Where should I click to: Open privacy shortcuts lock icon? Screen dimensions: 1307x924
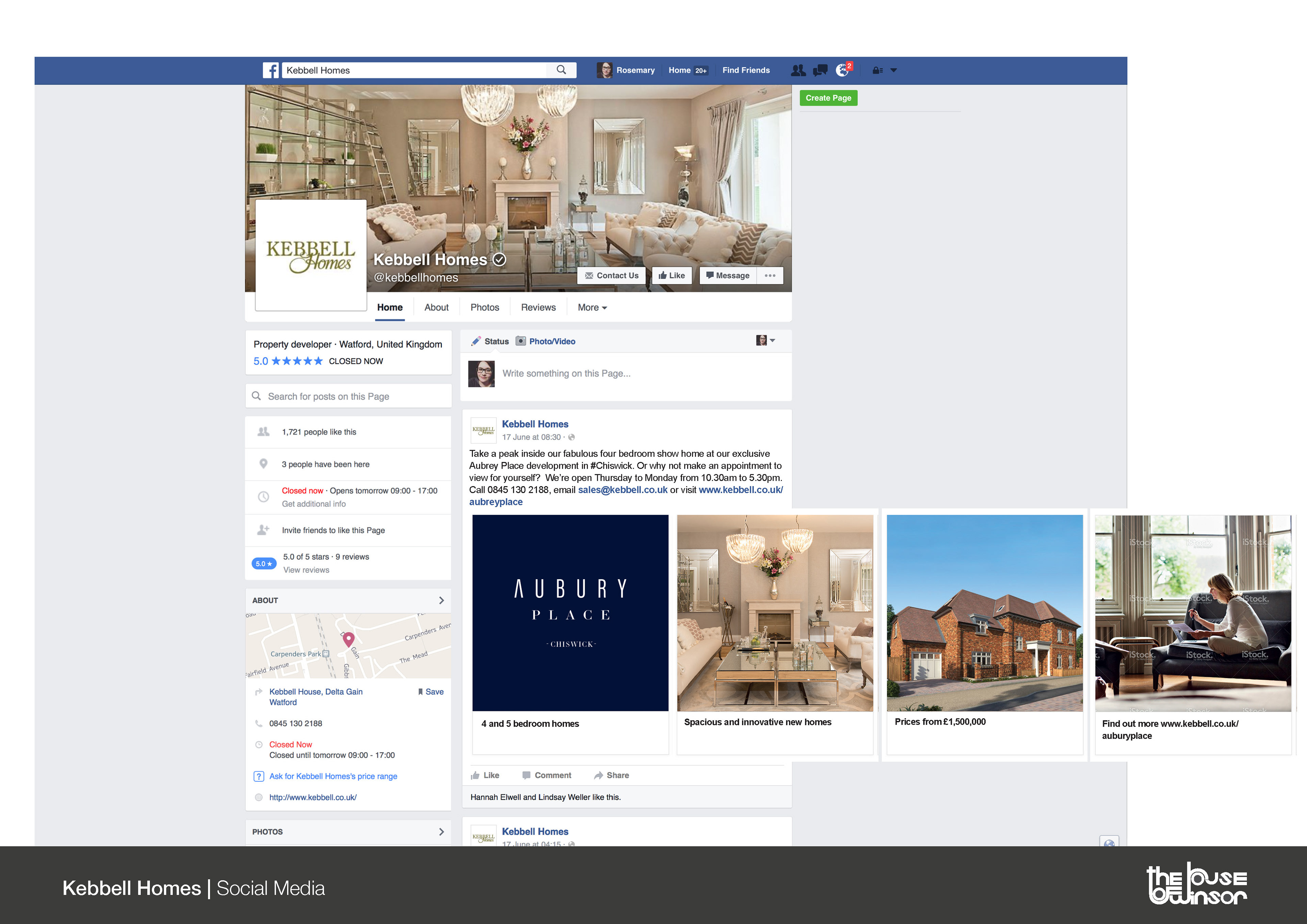(x=877, y=70)
